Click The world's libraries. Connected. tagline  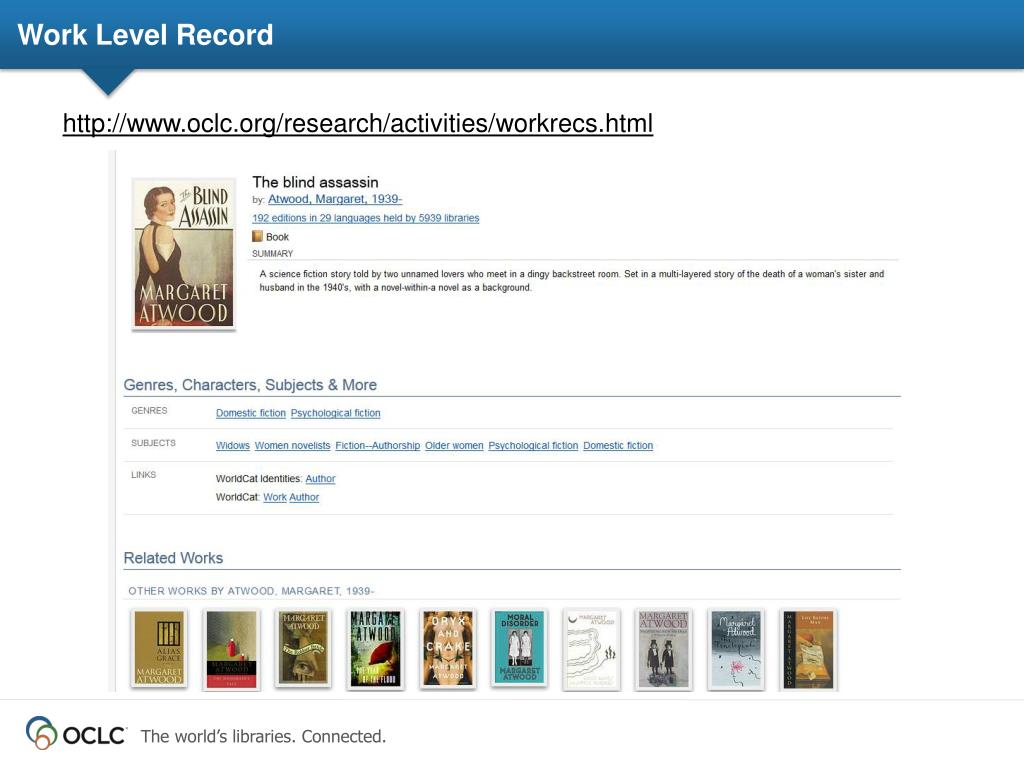(263, 737)
